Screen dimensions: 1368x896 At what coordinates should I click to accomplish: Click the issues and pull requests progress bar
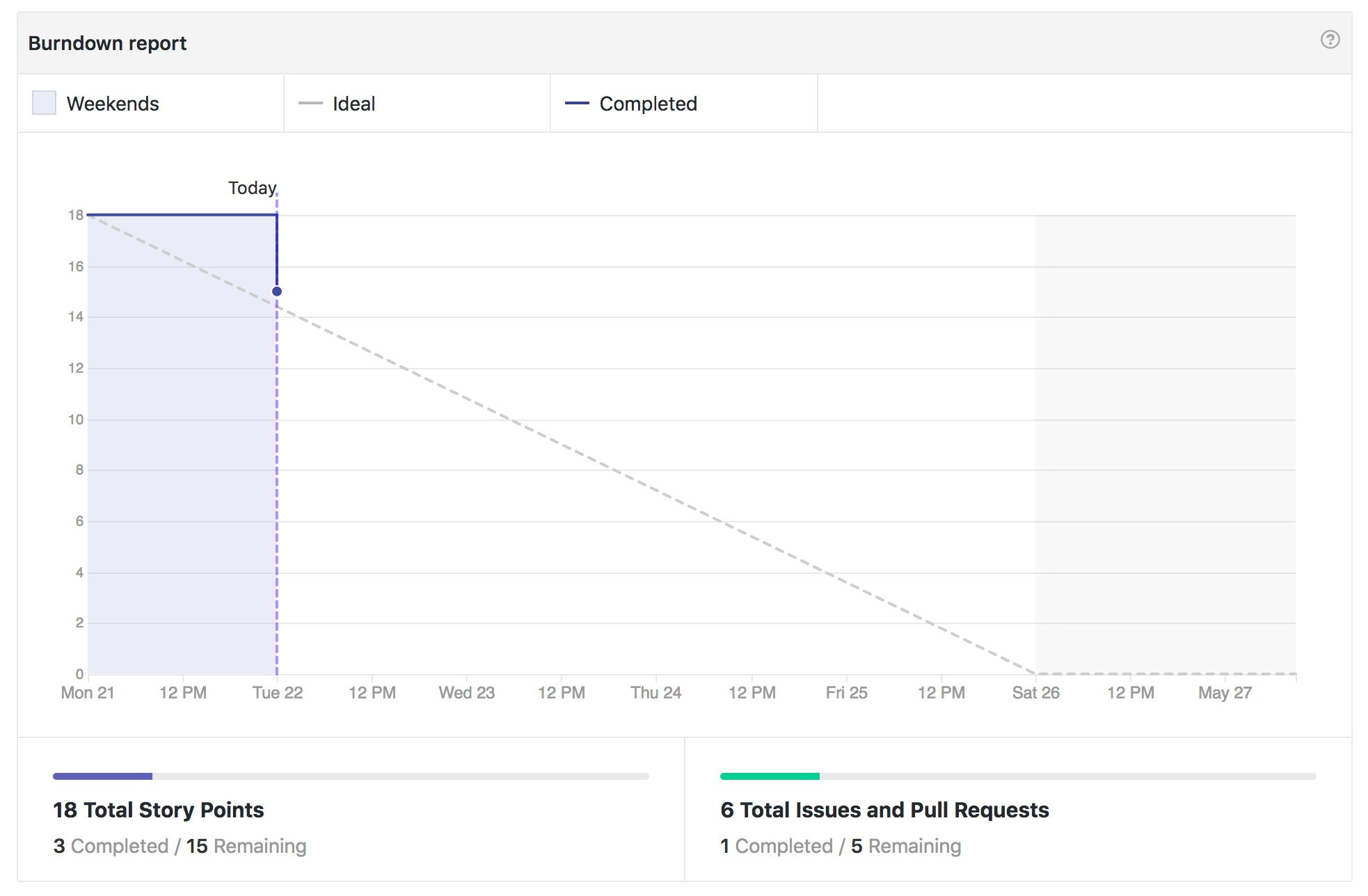1018,776
